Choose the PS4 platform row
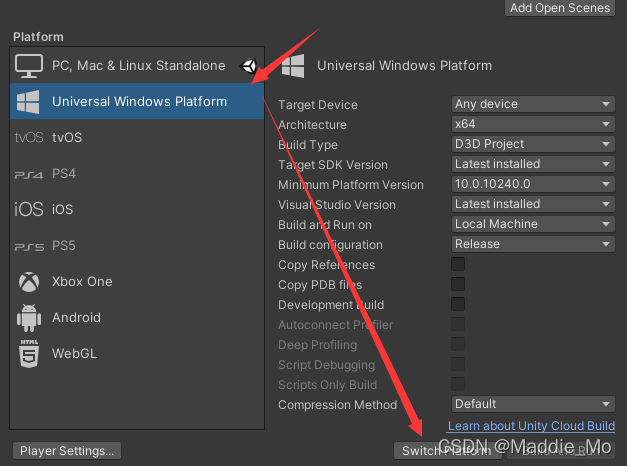Image resolution: width=627 pixels, height=466 pixels. coord(137,173)
